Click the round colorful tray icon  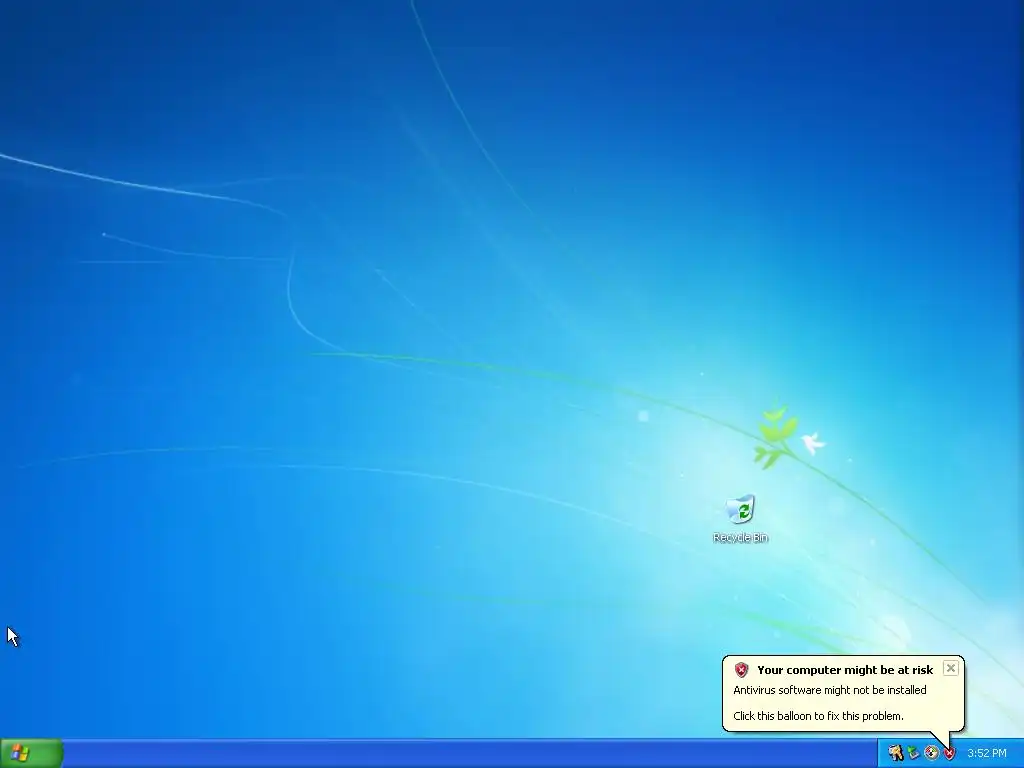931,753
